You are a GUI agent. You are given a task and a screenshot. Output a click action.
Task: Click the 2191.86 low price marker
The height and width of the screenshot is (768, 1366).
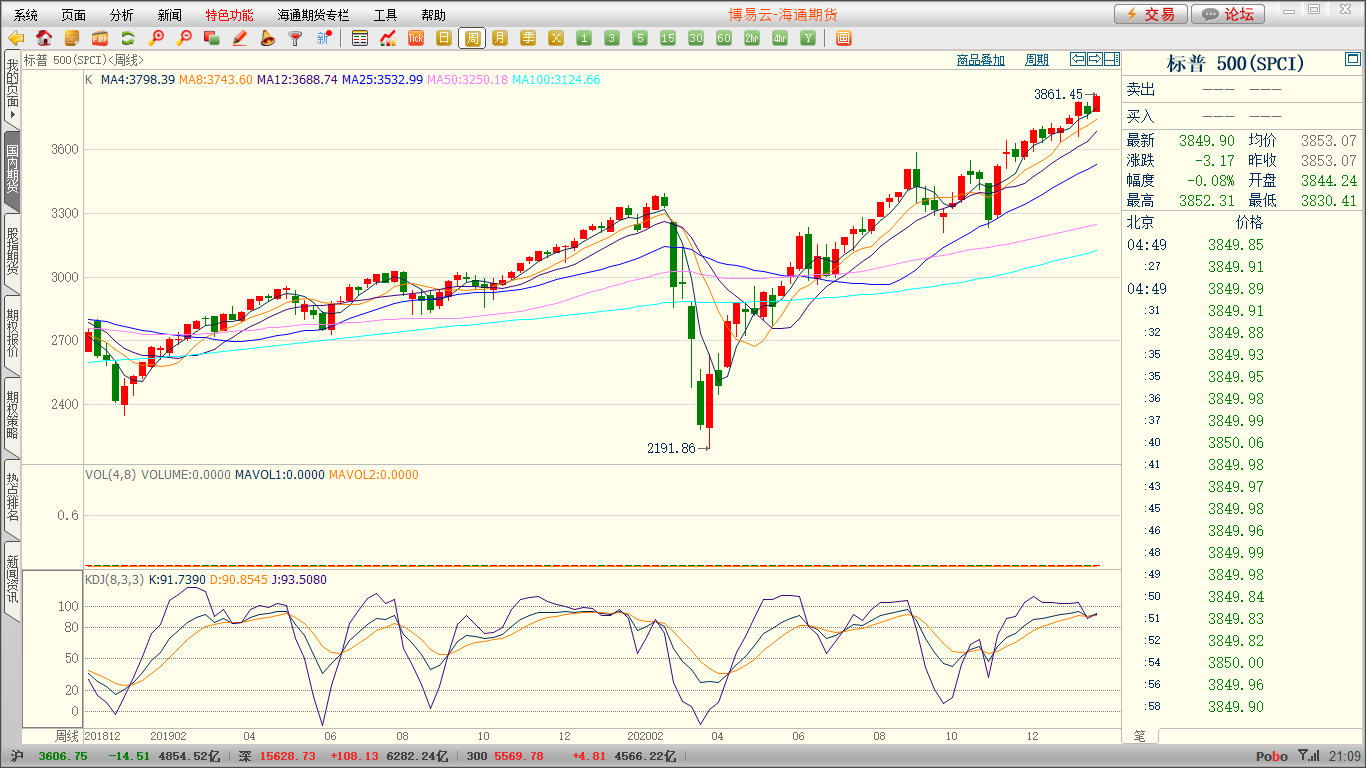671,448
